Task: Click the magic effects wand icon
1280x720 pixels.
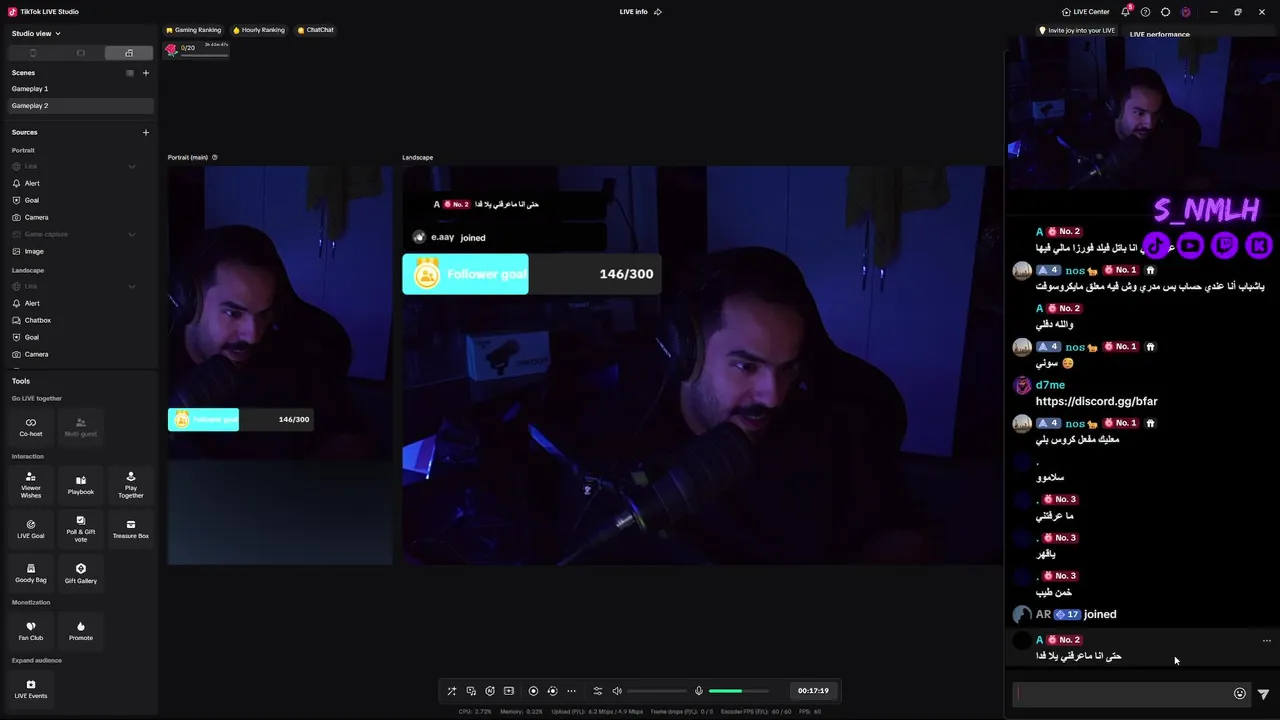Action: [452, 691]
